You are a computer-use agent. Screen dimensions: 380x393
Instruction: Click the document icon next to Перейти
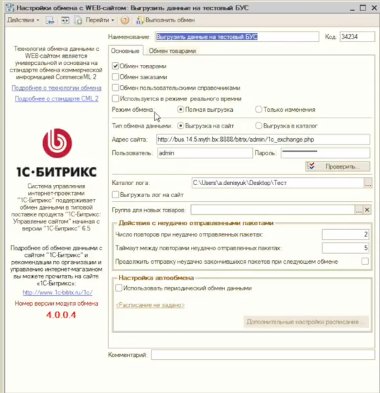(x=78, y=20)
